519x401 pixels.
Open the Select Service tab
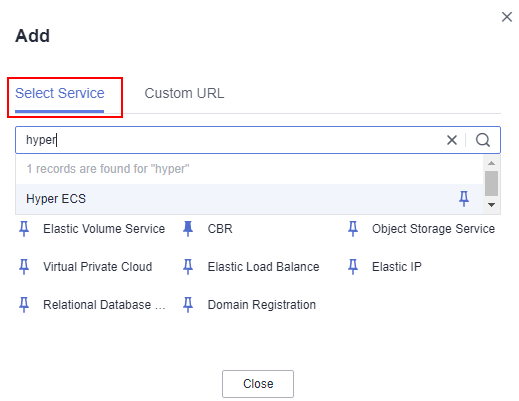click(x=60, y=93)
